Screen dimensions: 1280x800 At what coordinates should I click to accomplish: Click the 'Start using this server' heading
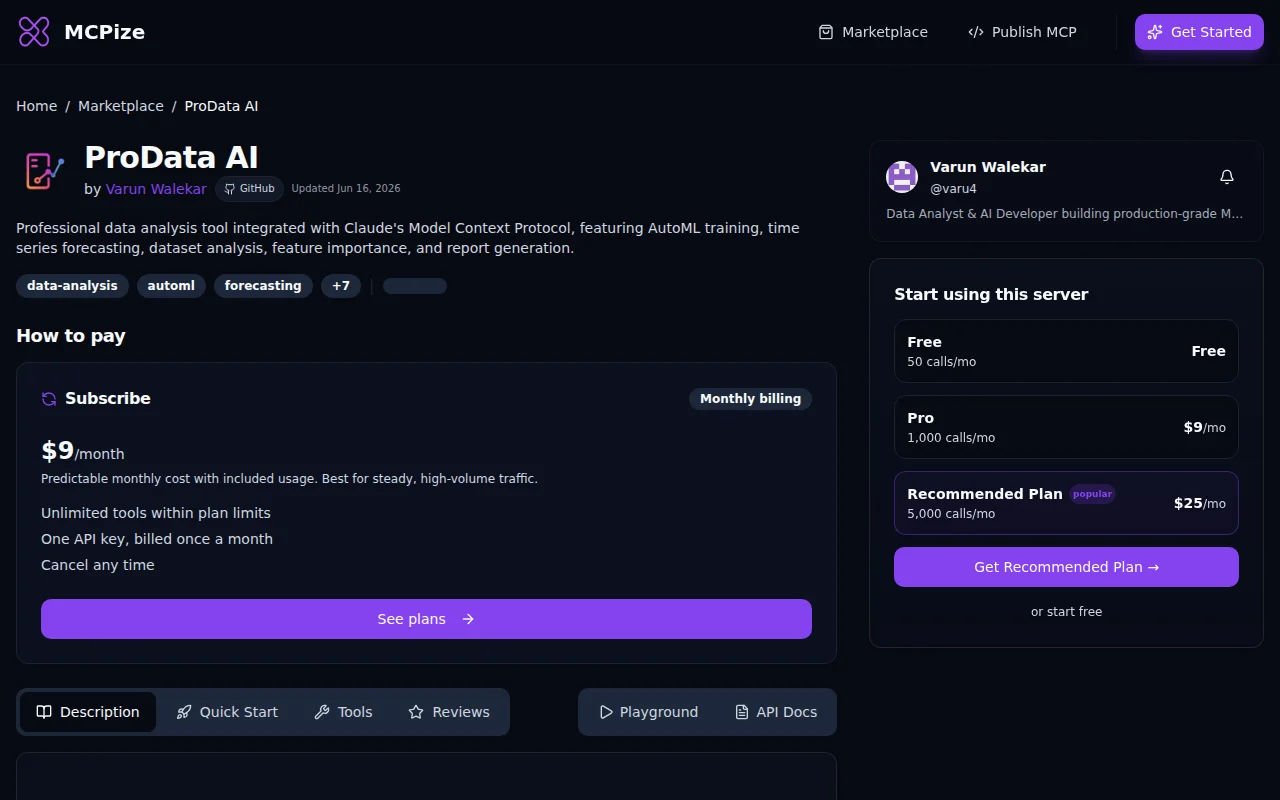tap(991, 294)
